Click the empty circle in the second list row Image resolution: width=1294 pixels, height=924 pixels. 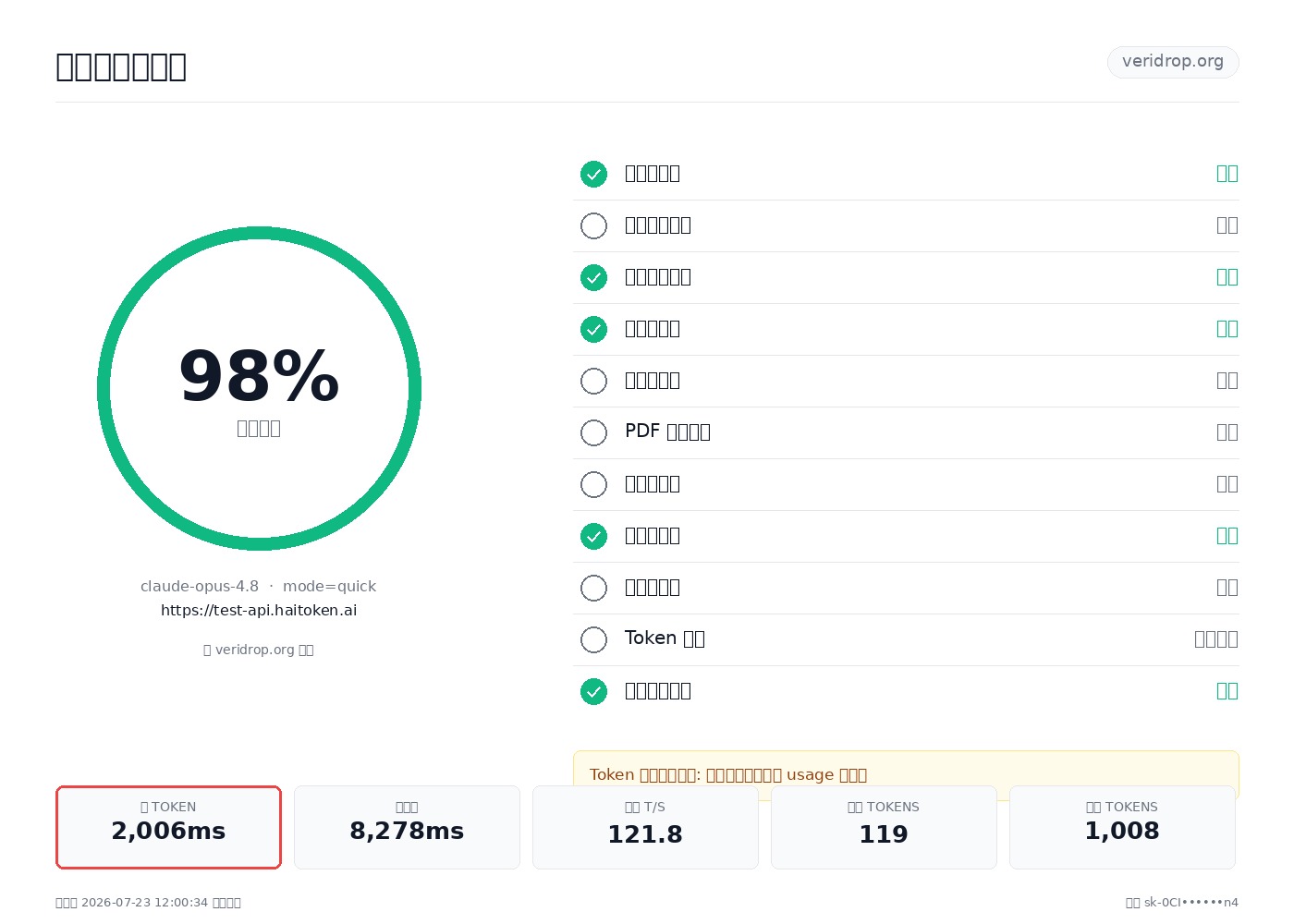click(593, 225)
